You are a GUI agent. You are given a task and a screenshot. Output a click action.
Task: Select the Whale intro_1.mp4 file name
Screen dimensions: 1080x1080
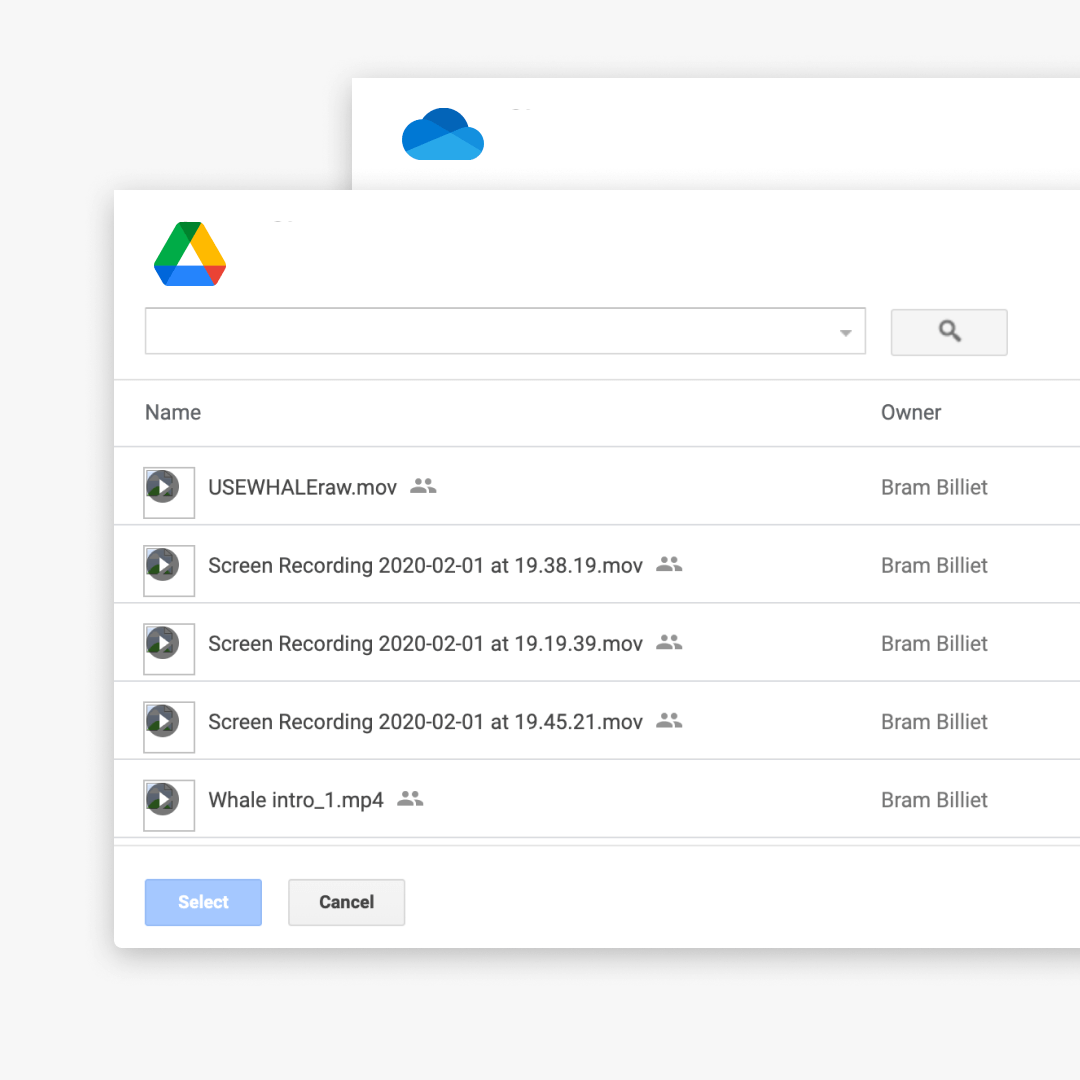click(295, 800)
